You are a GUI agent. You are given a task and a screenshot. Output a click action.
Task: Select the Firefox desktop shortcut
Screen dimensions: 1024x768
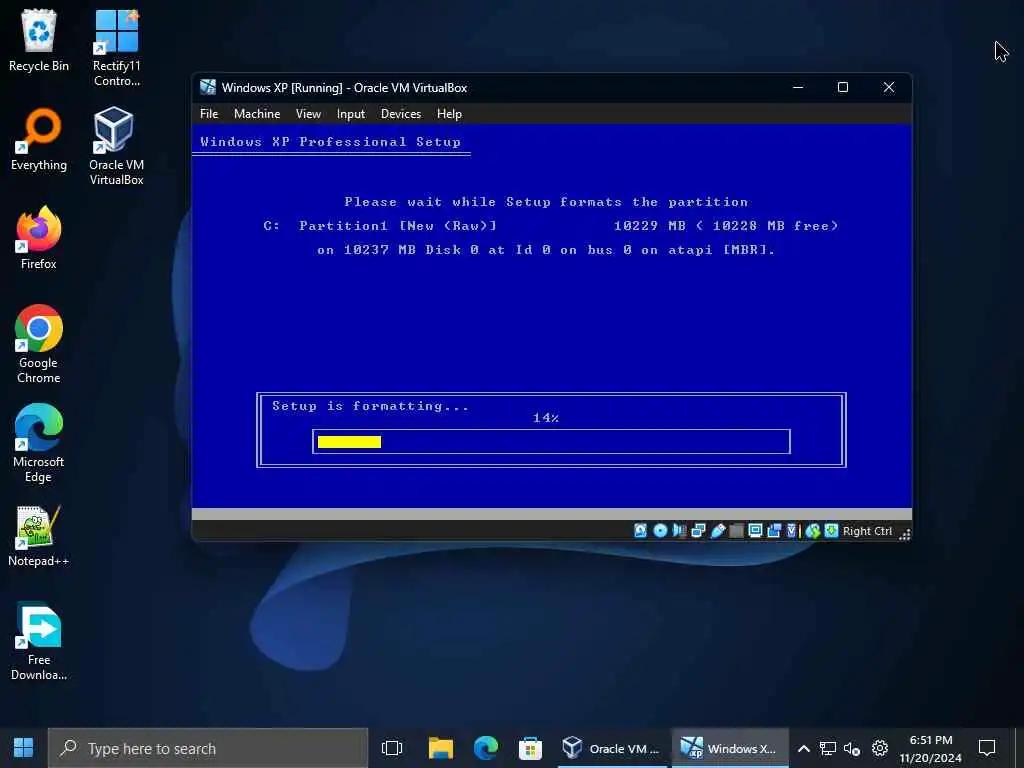click(x=39, y=238)
